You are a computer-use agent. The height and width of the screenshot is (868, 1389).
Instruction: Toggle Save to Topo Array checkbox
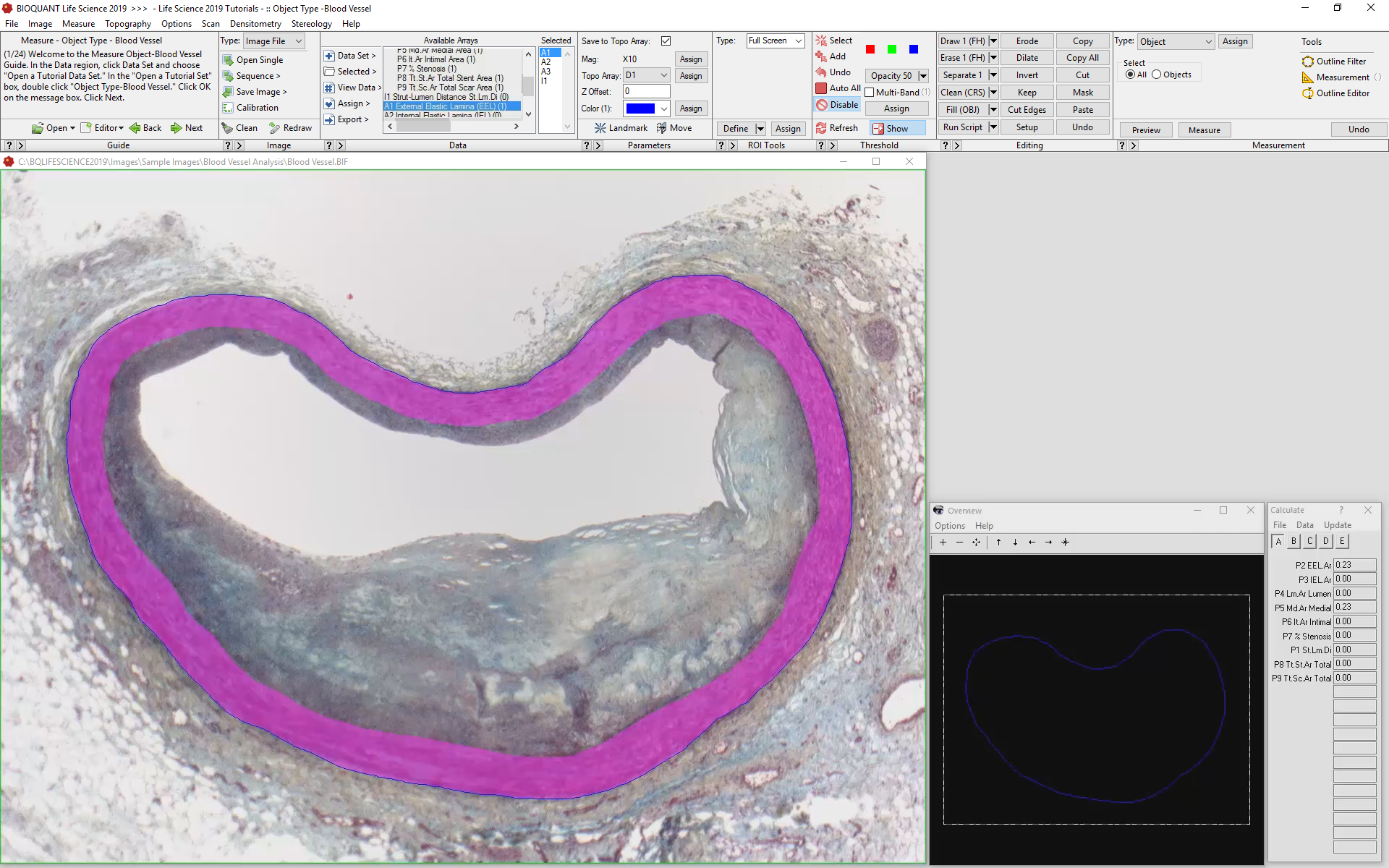point(666,41)
